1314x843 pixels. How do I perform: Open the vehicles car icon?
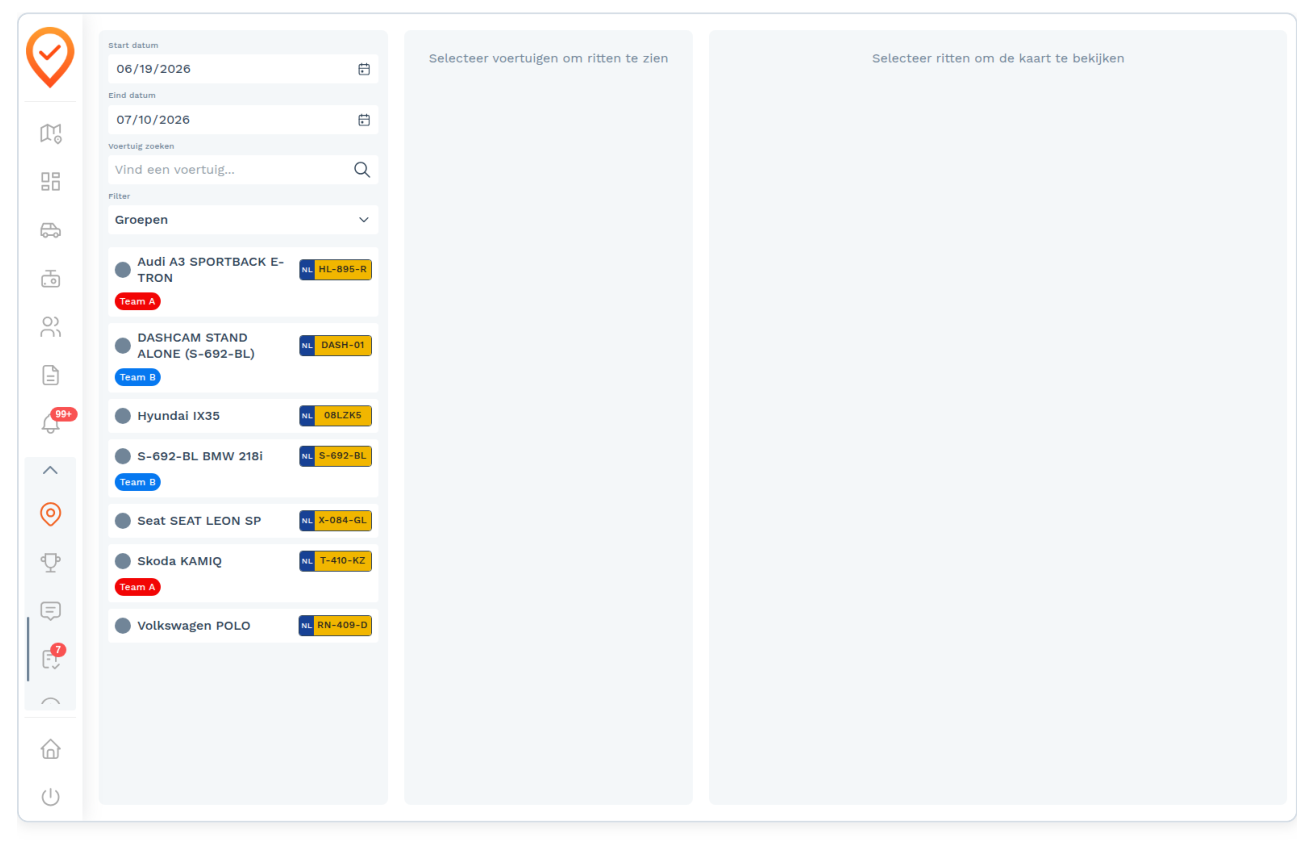coord(50,230)
